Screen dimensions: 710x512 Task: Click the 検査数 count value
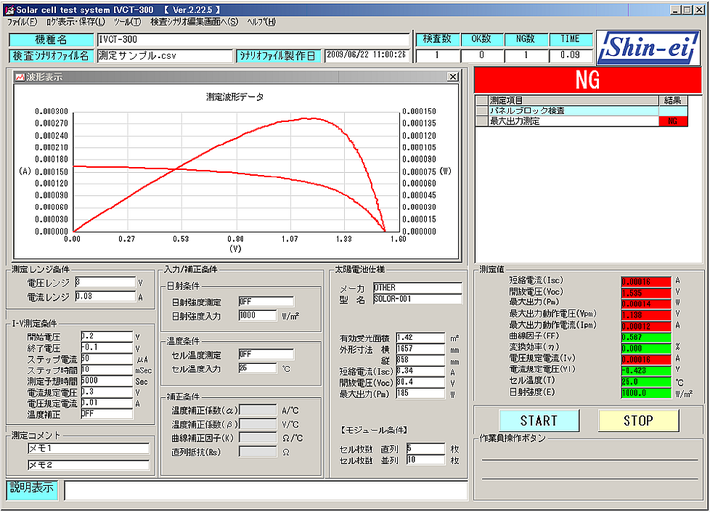coord(437,55)
